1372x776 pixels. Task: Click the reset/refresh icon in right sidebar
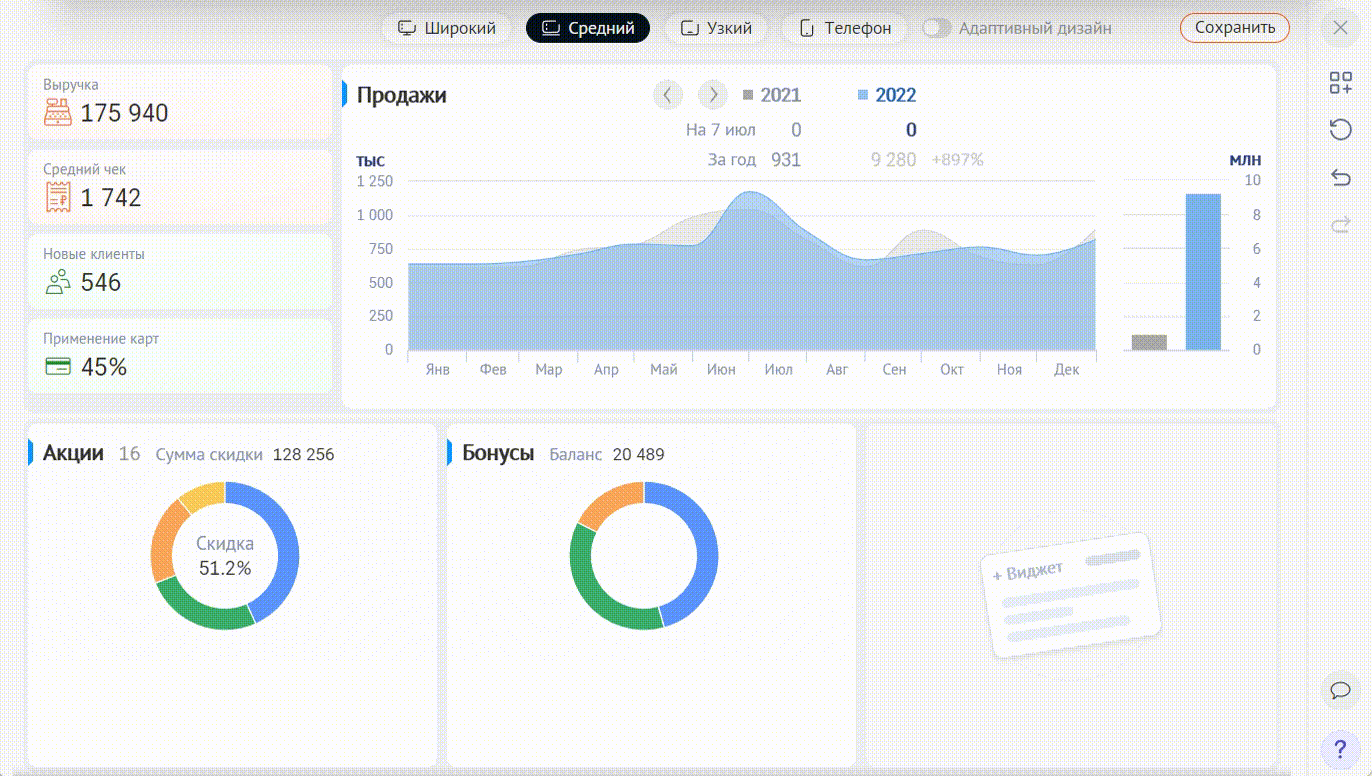(x=1340, y=129)
